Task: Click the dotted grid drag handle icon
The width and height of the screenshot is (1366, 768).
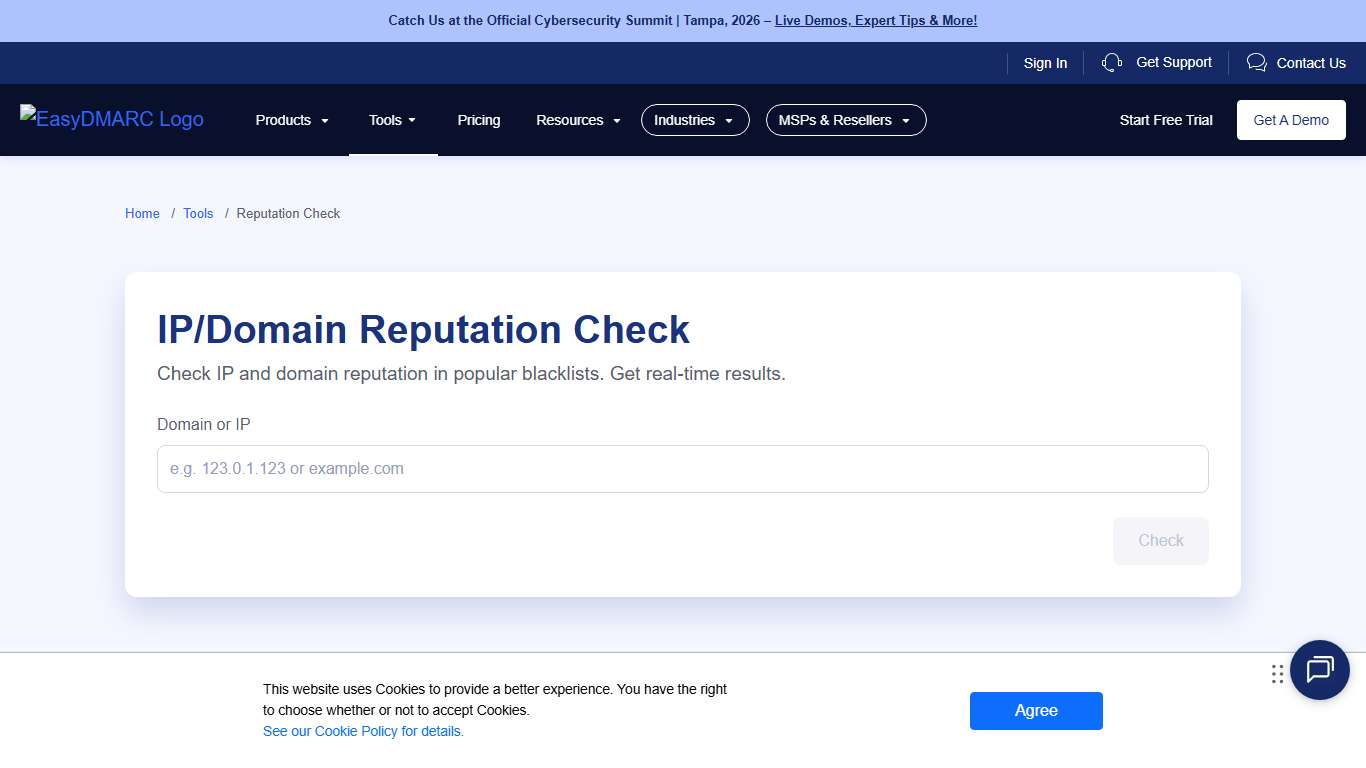Action: 1277,674
